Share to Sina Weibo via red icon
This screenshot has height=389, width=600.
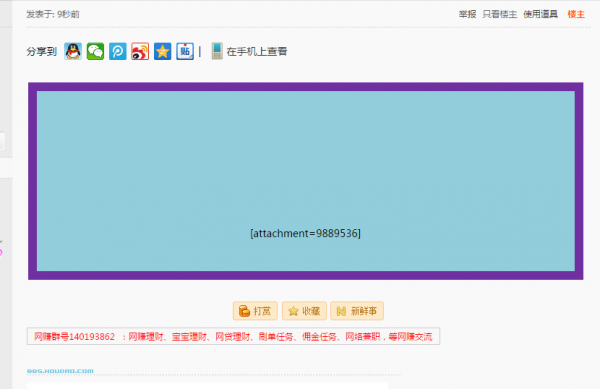(140, 51)
